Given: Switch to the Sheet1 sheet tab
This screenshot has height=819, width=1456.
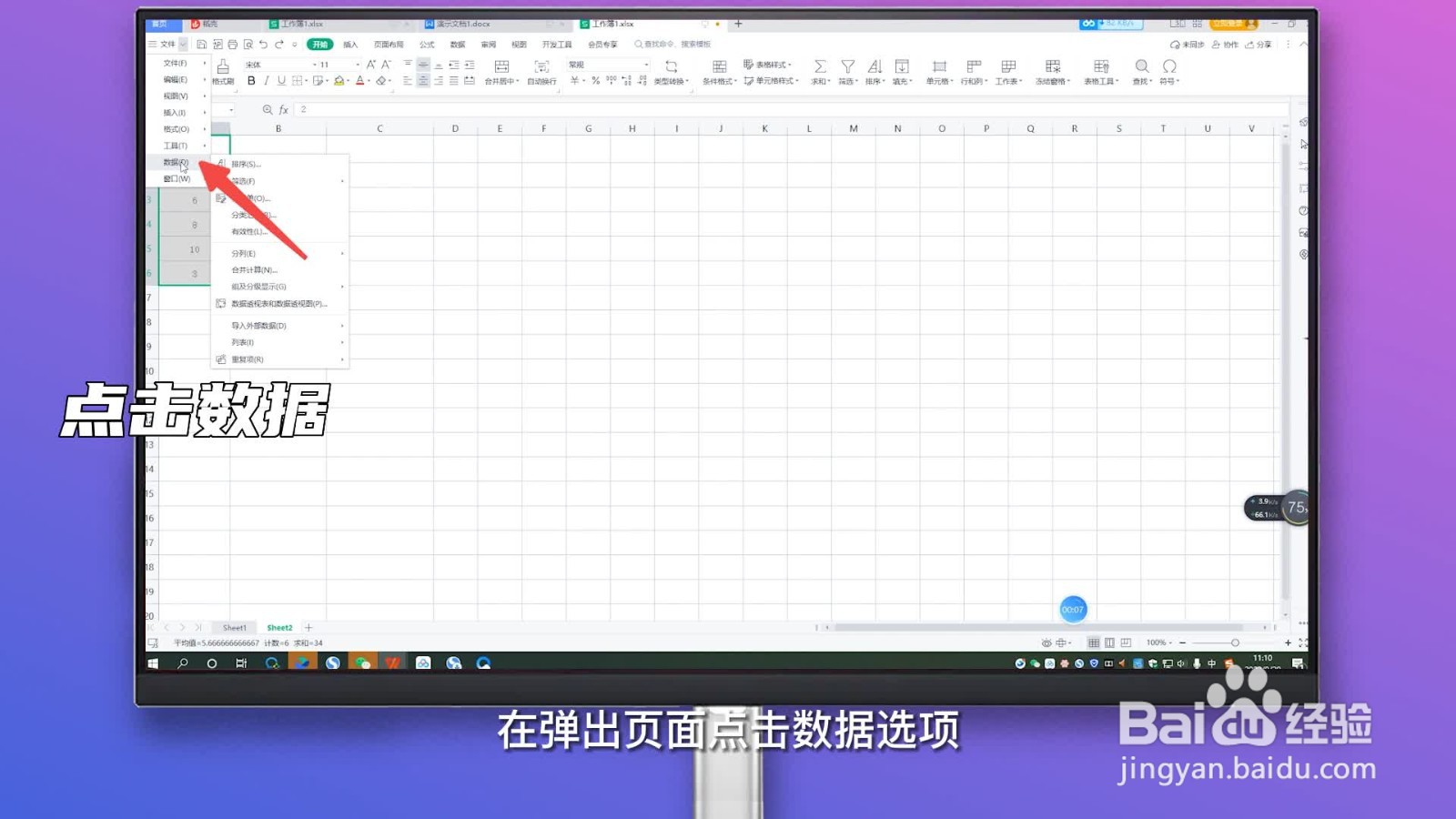Looking at the screenshot, I should 235,628.
